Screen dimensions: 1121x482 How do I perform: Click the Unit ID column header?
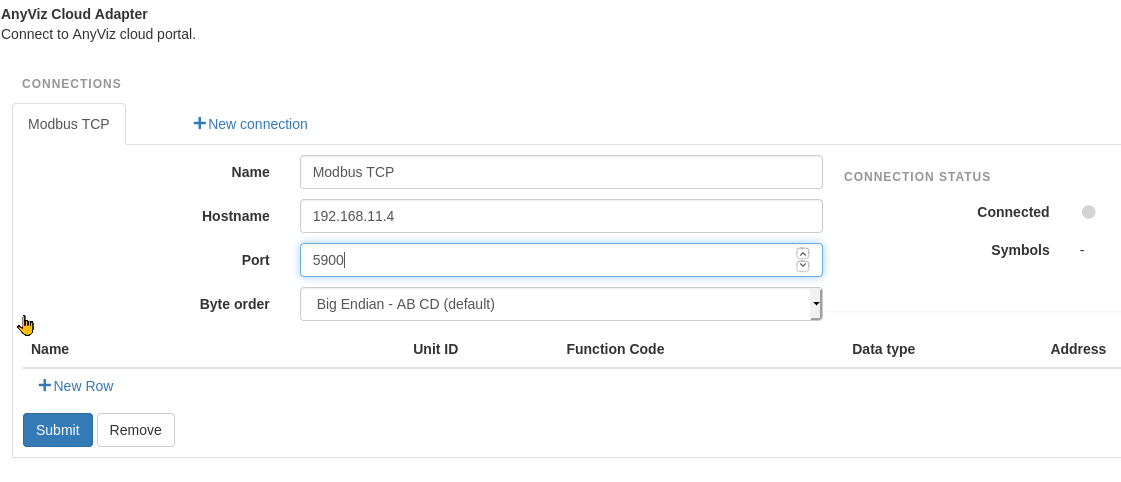pyautogui.click(x=435, y=349)
